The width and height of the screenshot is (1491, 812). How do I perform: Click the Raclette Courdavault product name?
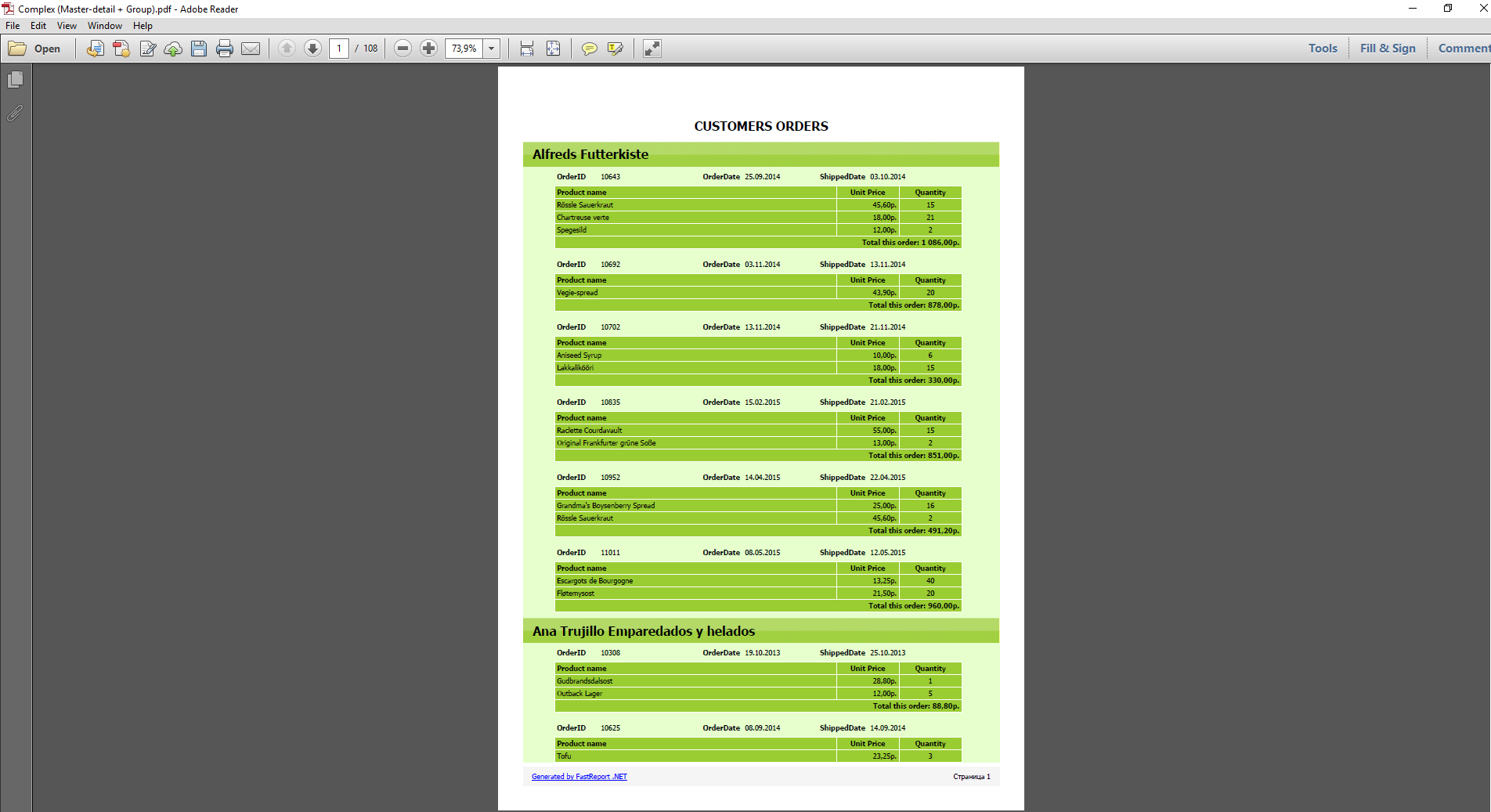pyautogui.click(x=590, y=431)
